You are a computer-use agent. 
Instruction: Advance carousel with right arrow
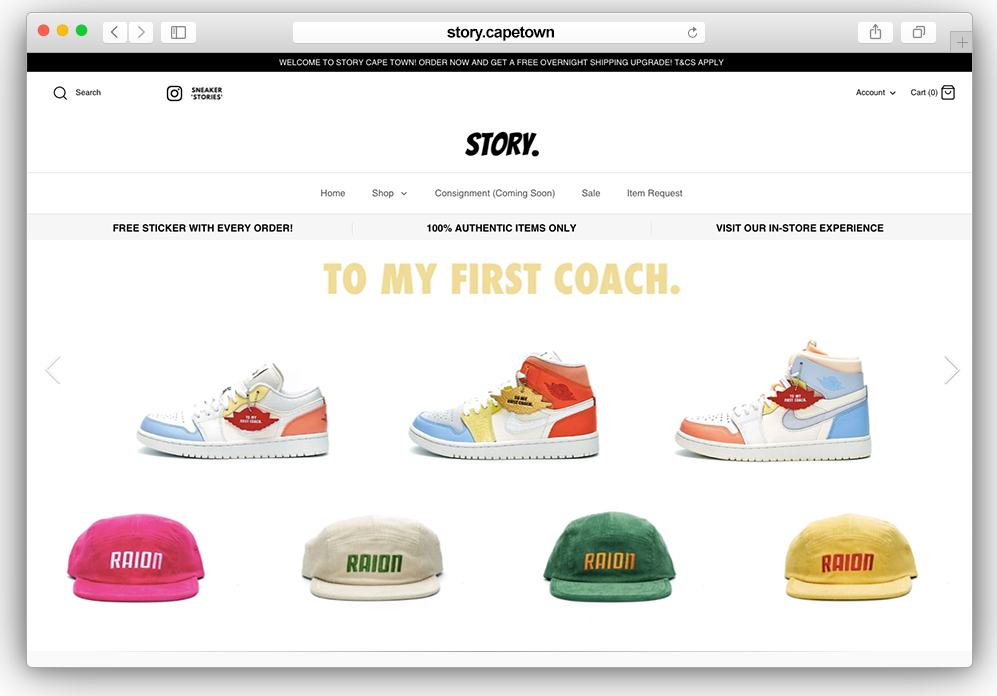coord(951,370)
